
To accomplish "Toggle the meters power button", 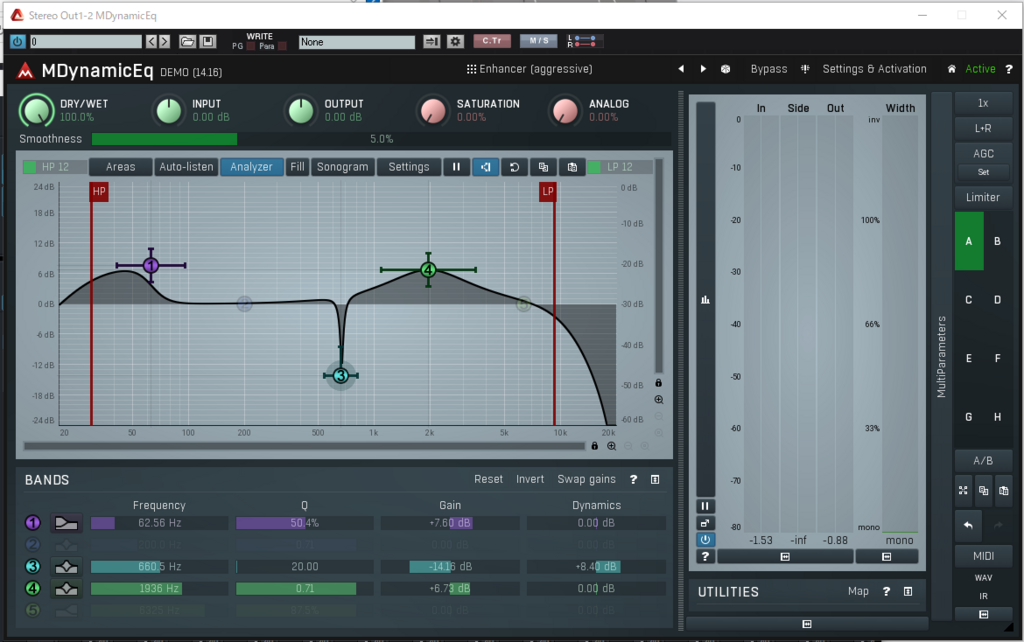I will coord(705,539).
